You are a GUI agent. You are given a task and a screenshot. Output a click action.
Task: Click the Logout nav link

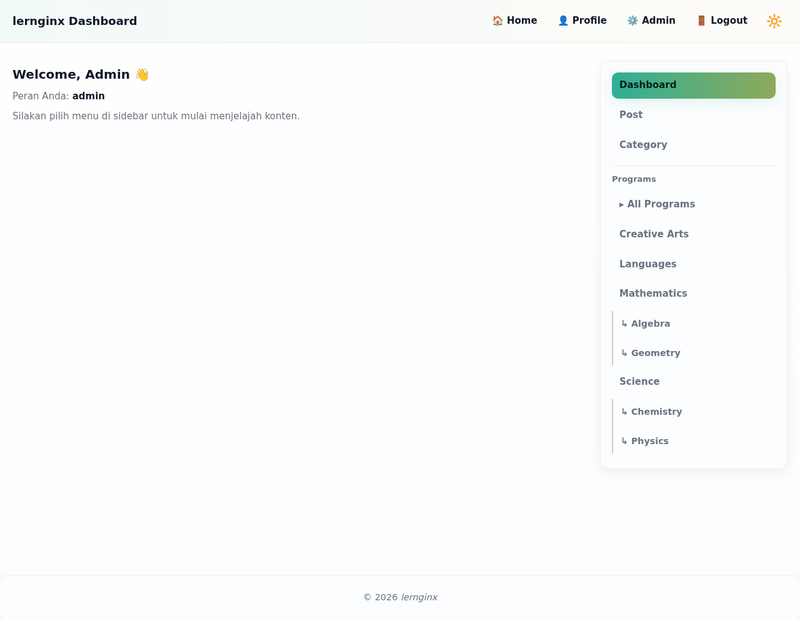[721, 20]
